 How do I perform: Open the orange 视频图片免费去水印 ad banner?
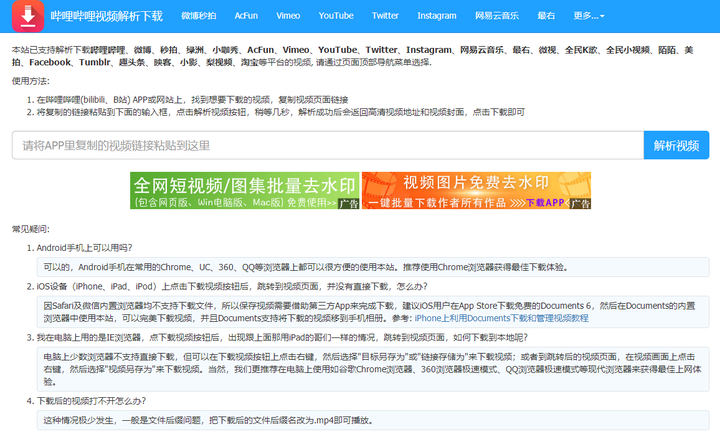point(476,190)
